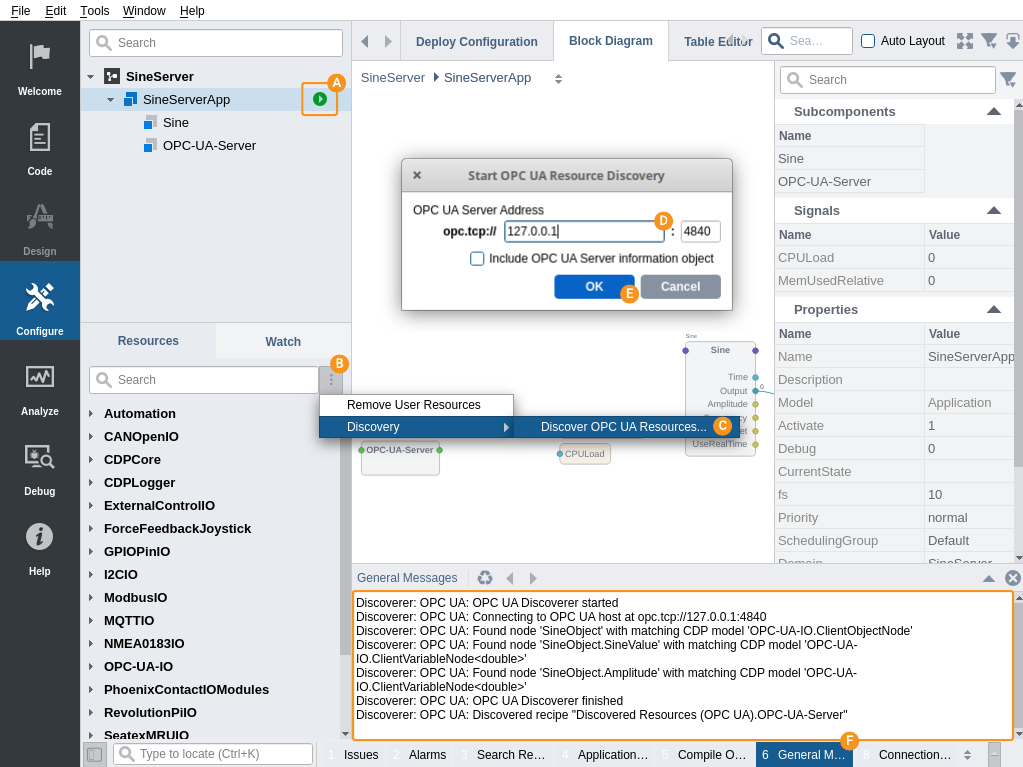The width and height of the screenshot is (1023, 767).
Task: Close the General Messages pane
Action: pos(1012,578)
